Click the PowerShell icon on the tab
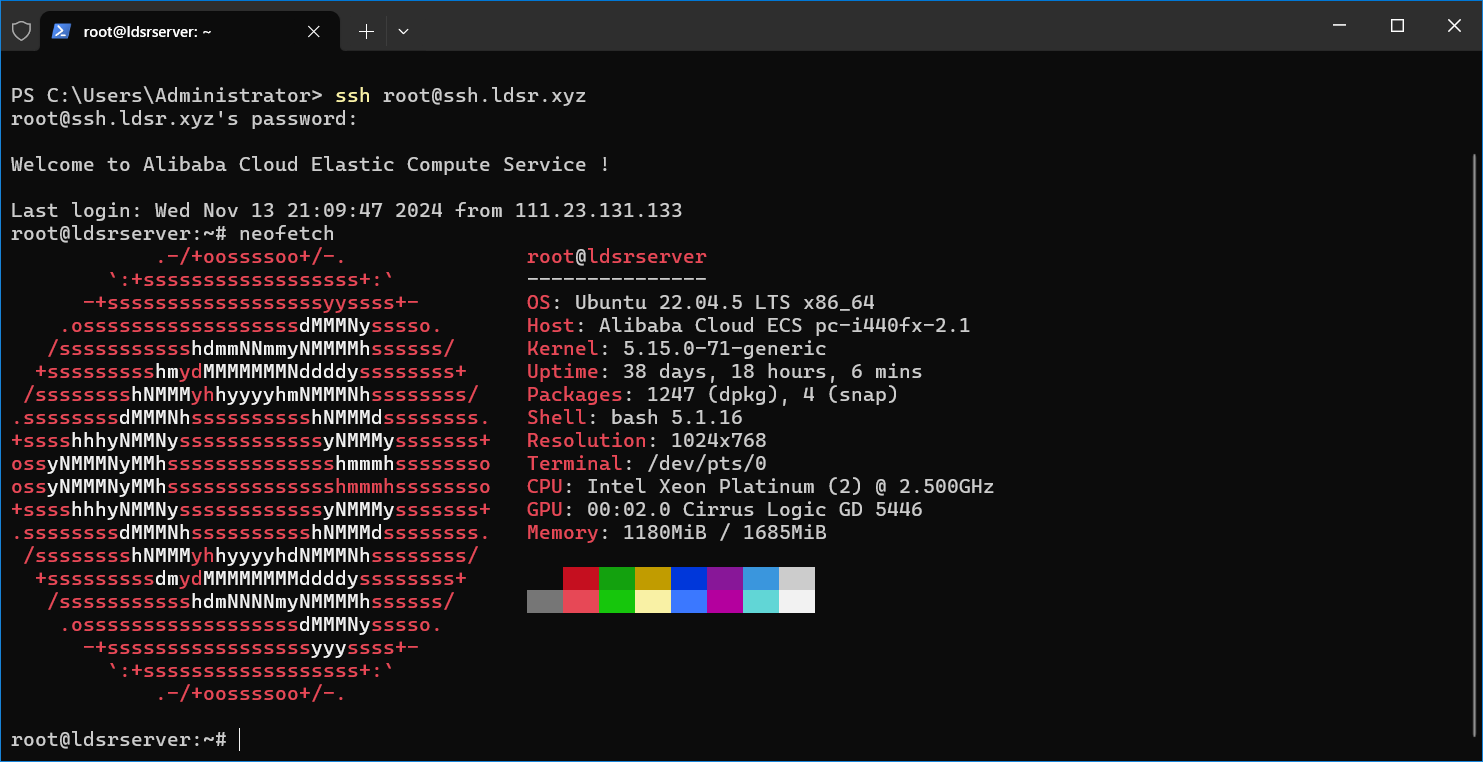1483x762 pixels. 61,31
